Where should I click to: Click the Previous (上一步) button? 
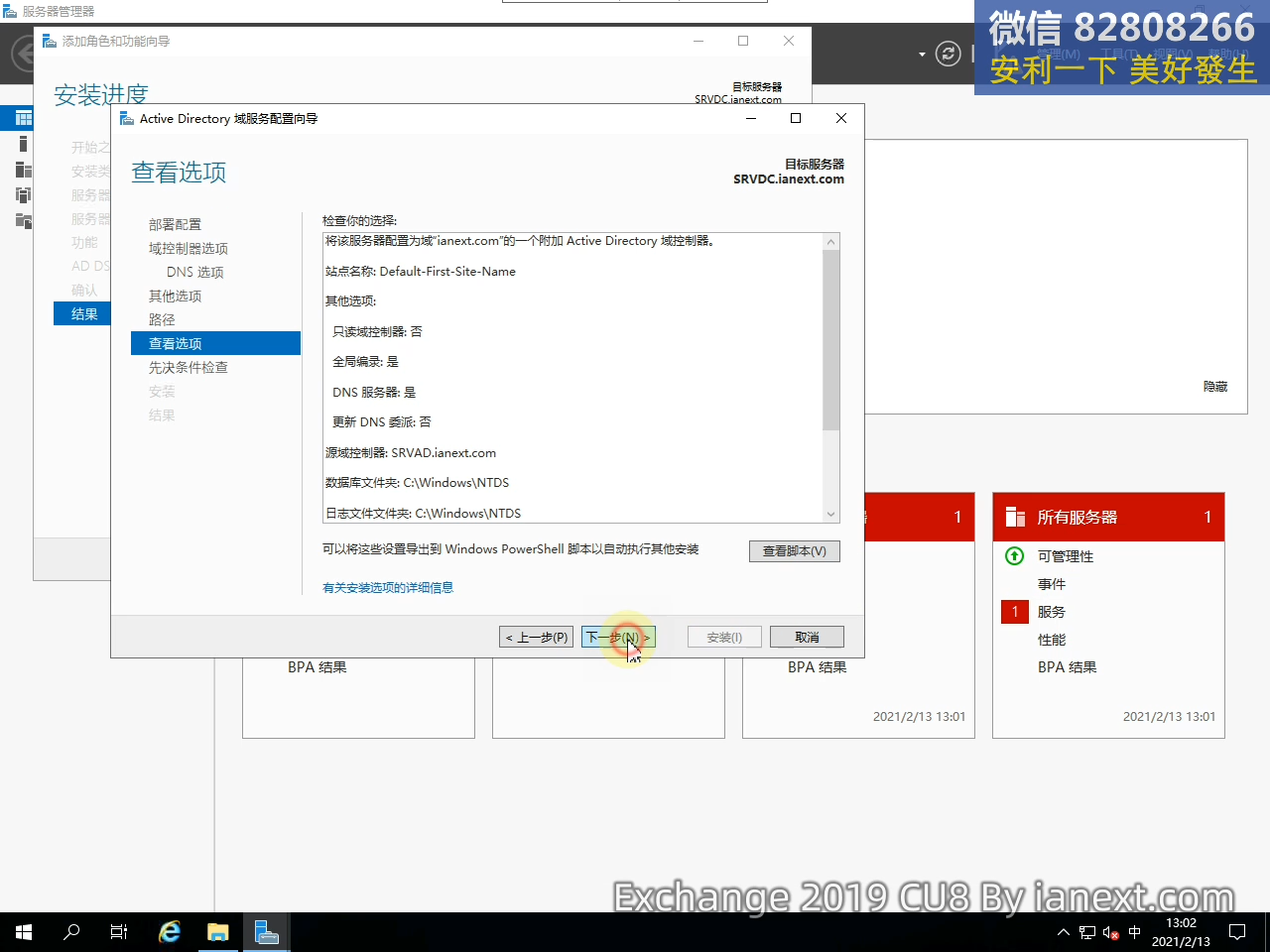point(537,637)
